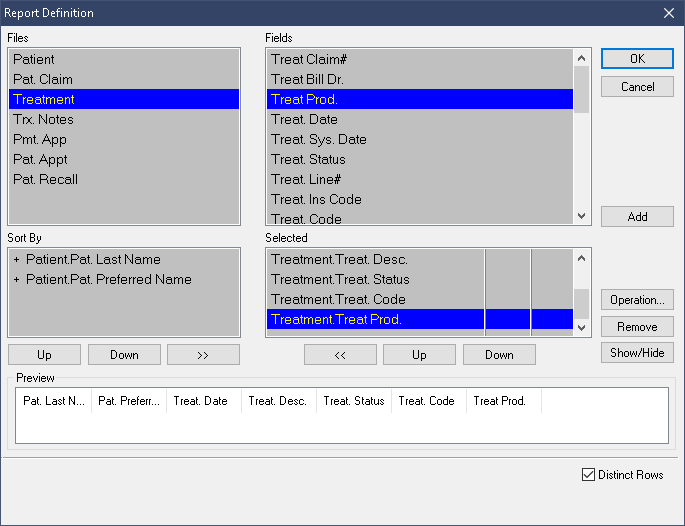Select Patient in the Files list

34,60
